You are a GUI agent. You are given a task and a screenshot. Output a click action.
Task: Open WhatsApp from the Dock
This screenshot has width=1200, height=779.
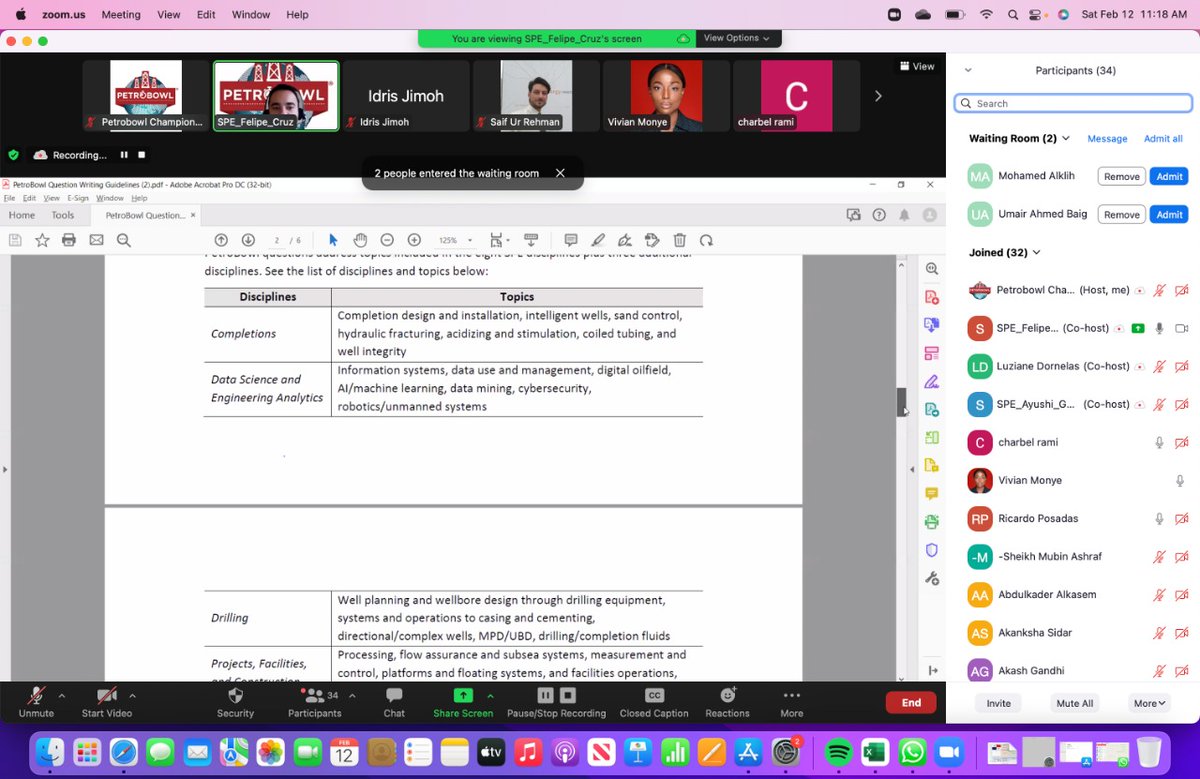click(911, 752)
